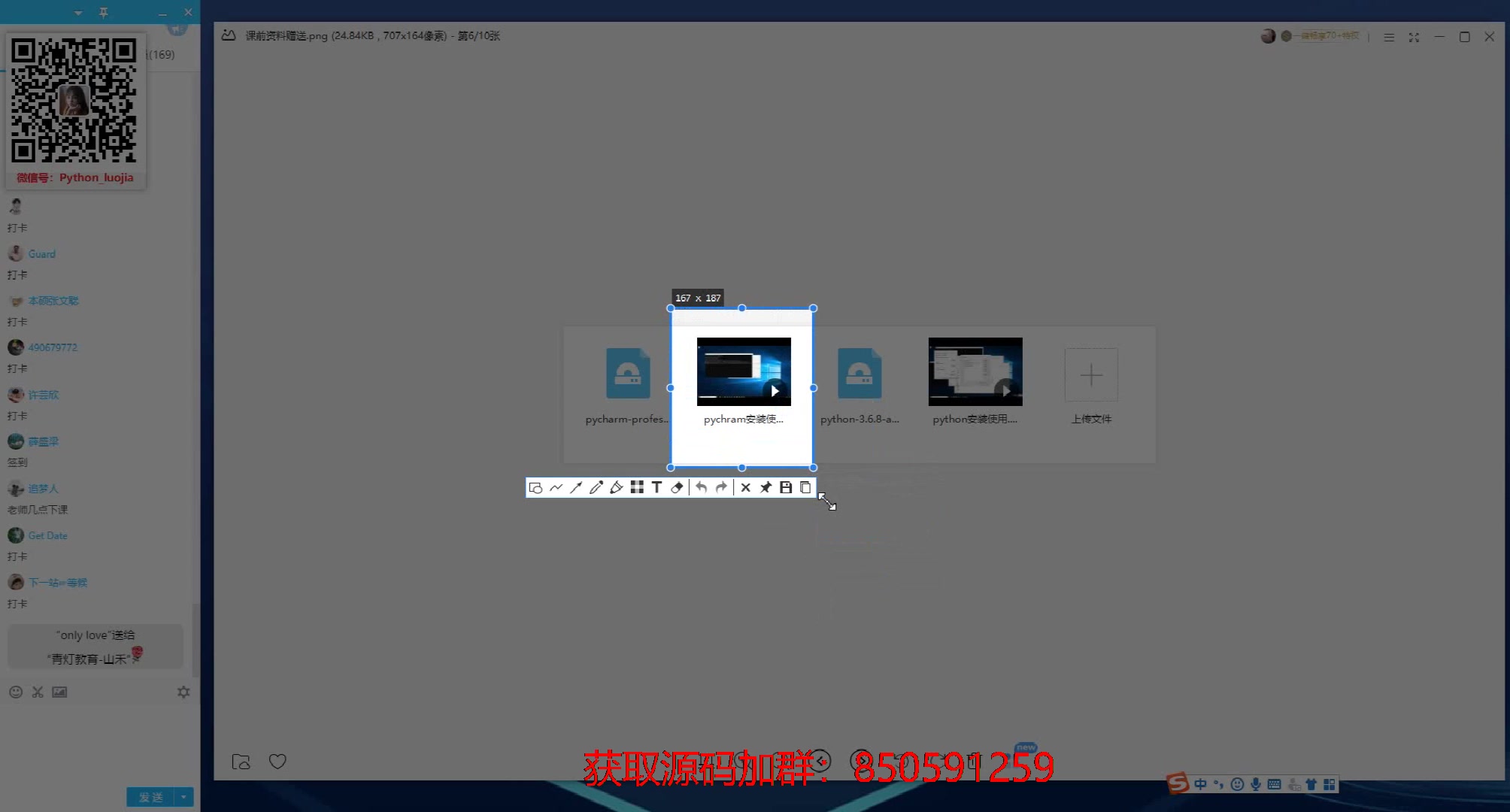Open Sogou skin shirt icon
The height and width of the screenshot is (812, 1510).
pos(1311,784)
